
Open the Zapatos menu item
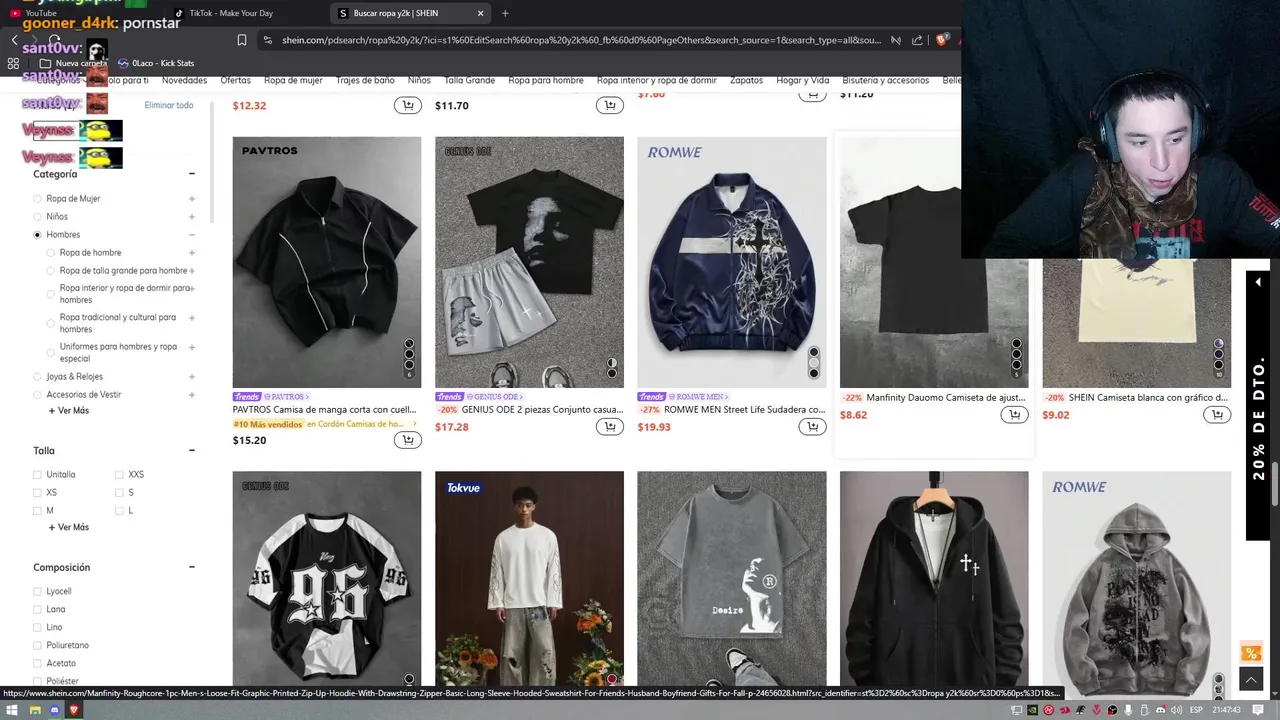pos(746,80)
